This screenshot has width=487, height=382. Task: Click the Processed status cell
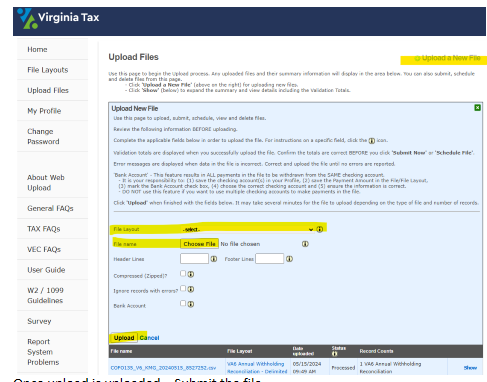click(343, 368)
